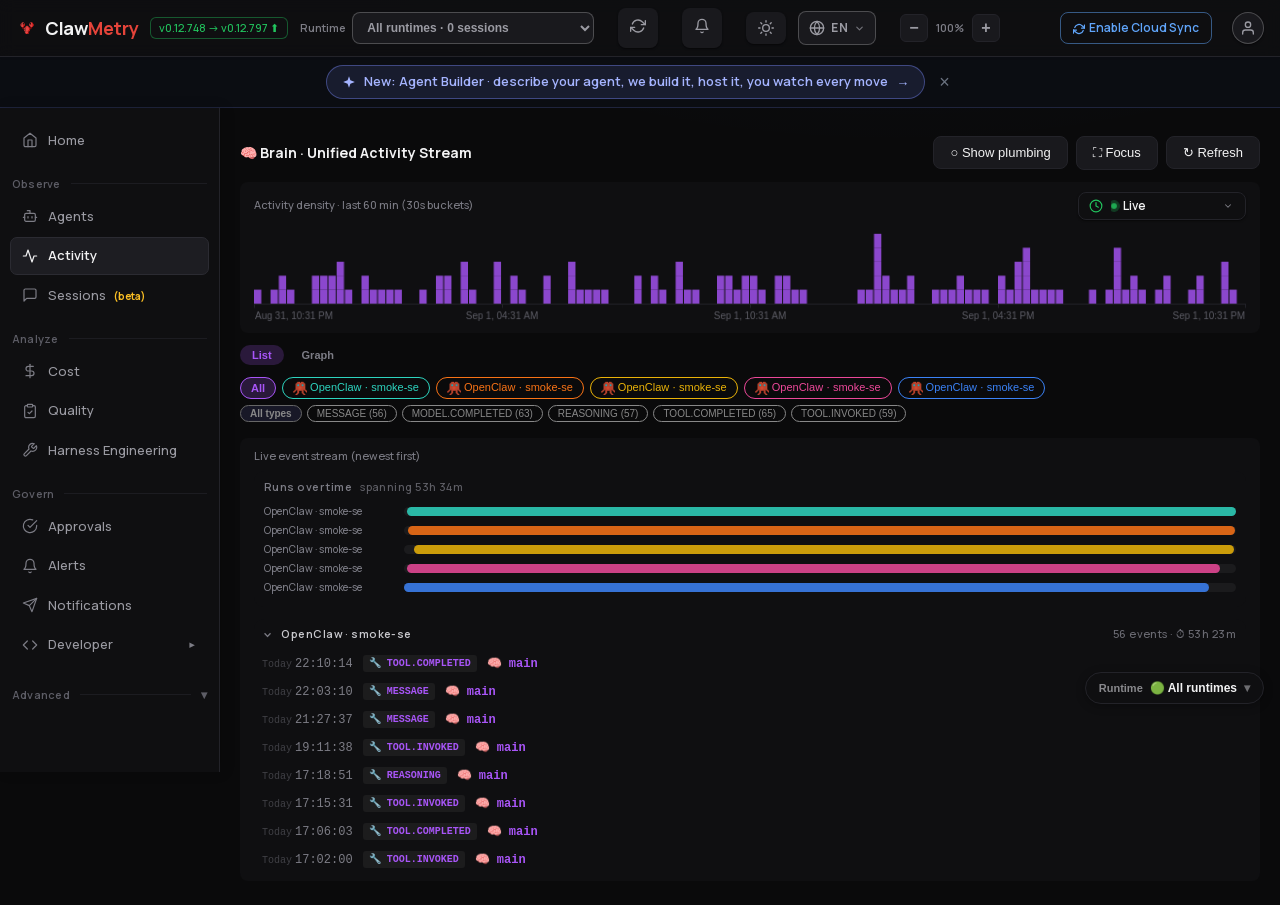
Task: Open the EN language dropdown
Action: tap(837, 28)
